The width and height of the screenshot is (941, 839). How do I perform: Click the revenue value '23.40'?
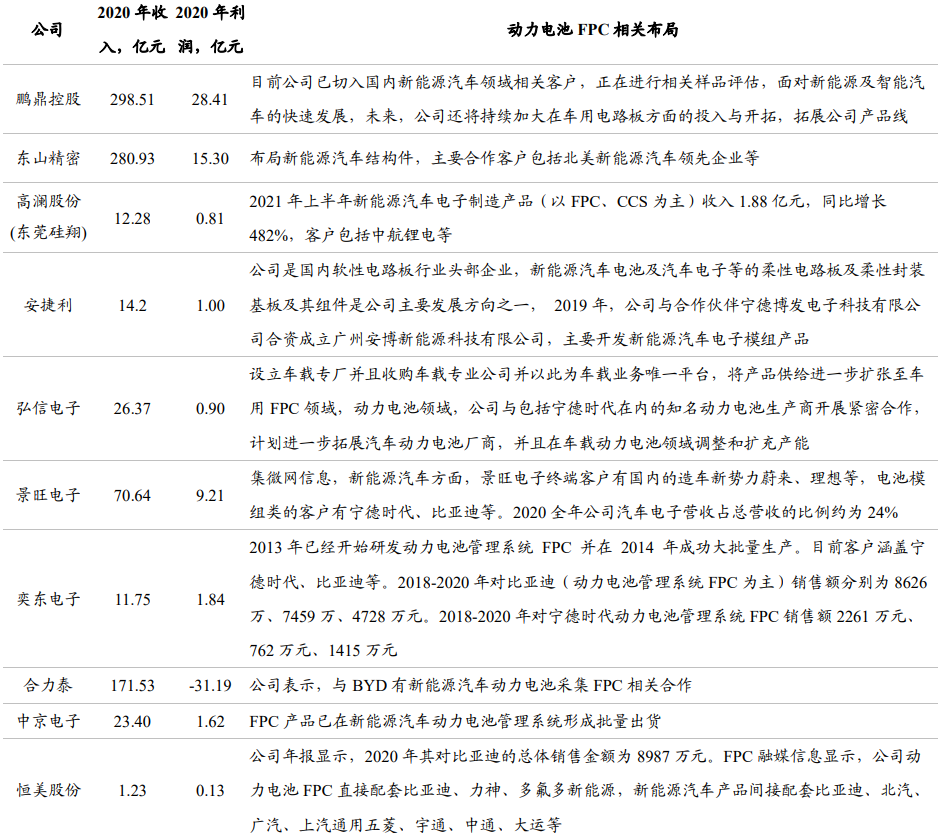point(132,721)
